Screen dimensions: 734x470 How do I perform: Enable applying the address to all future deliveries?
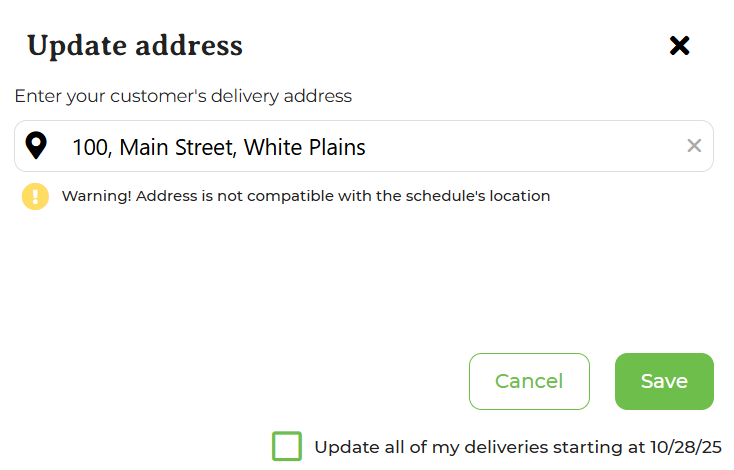click(286, 446)
